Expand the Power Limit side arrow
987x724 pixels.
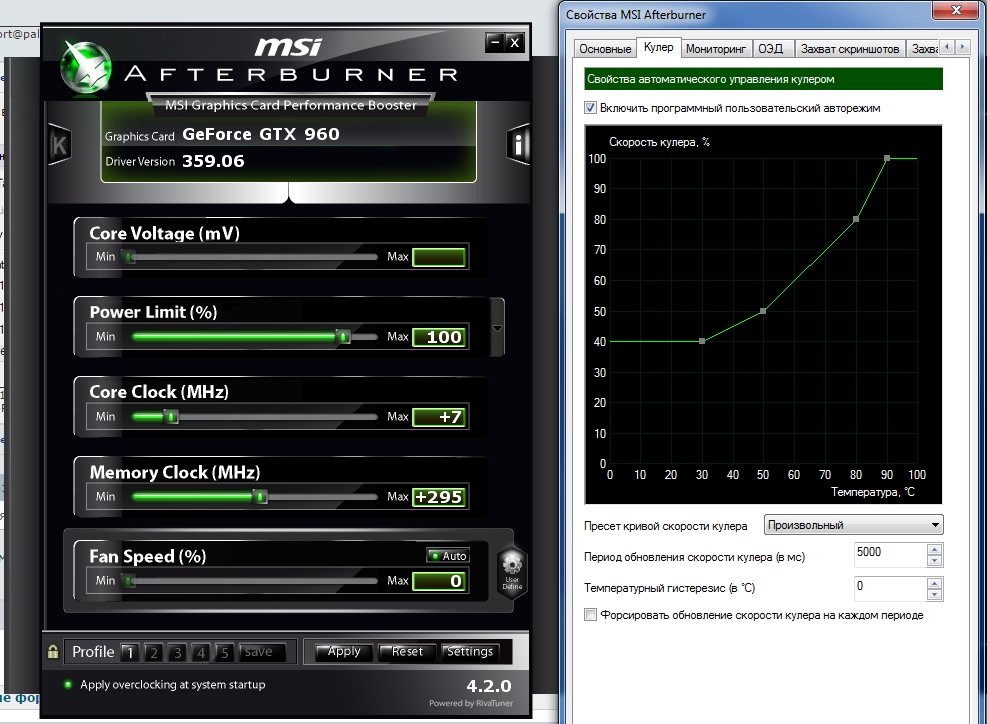click(x=497, y=328)
